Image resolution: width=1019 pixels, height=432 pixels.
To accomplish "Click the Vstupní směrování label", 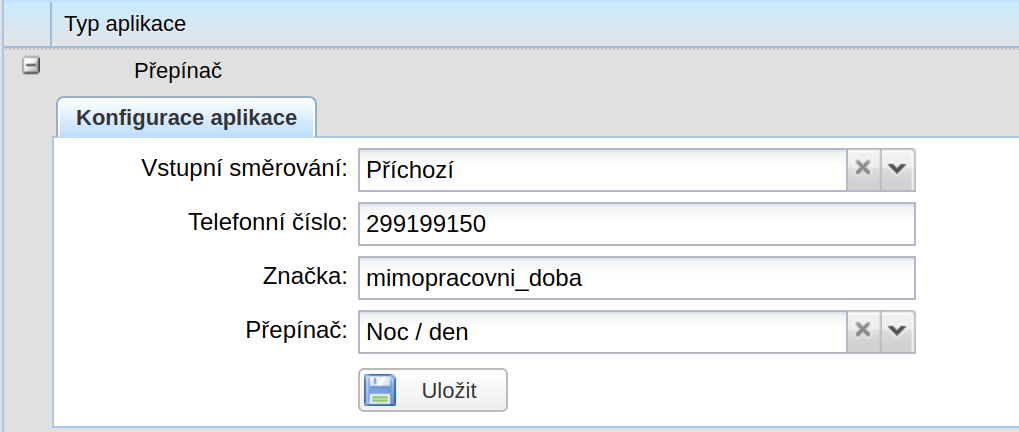I will tap(244, 168).
